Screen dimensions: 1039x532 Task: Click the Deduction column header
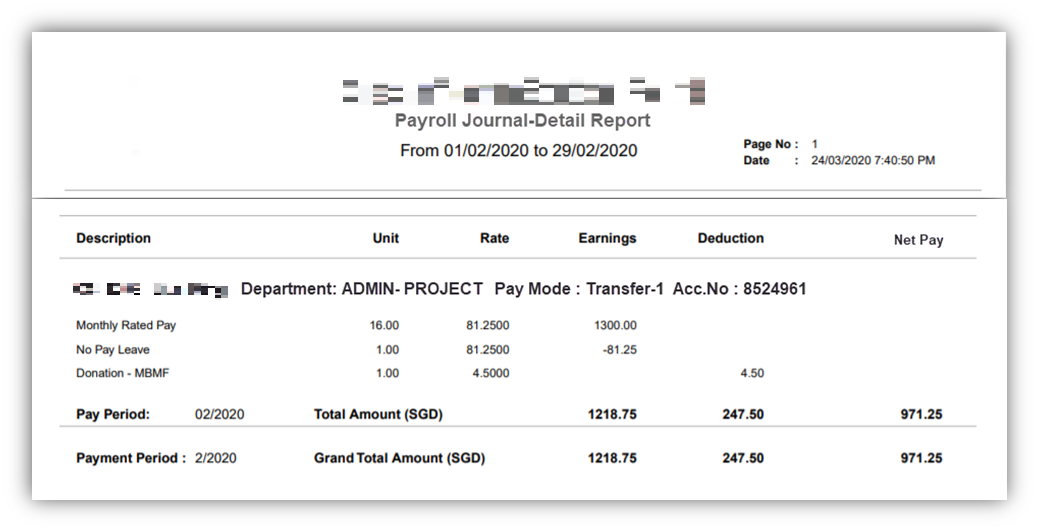point(730,239)
